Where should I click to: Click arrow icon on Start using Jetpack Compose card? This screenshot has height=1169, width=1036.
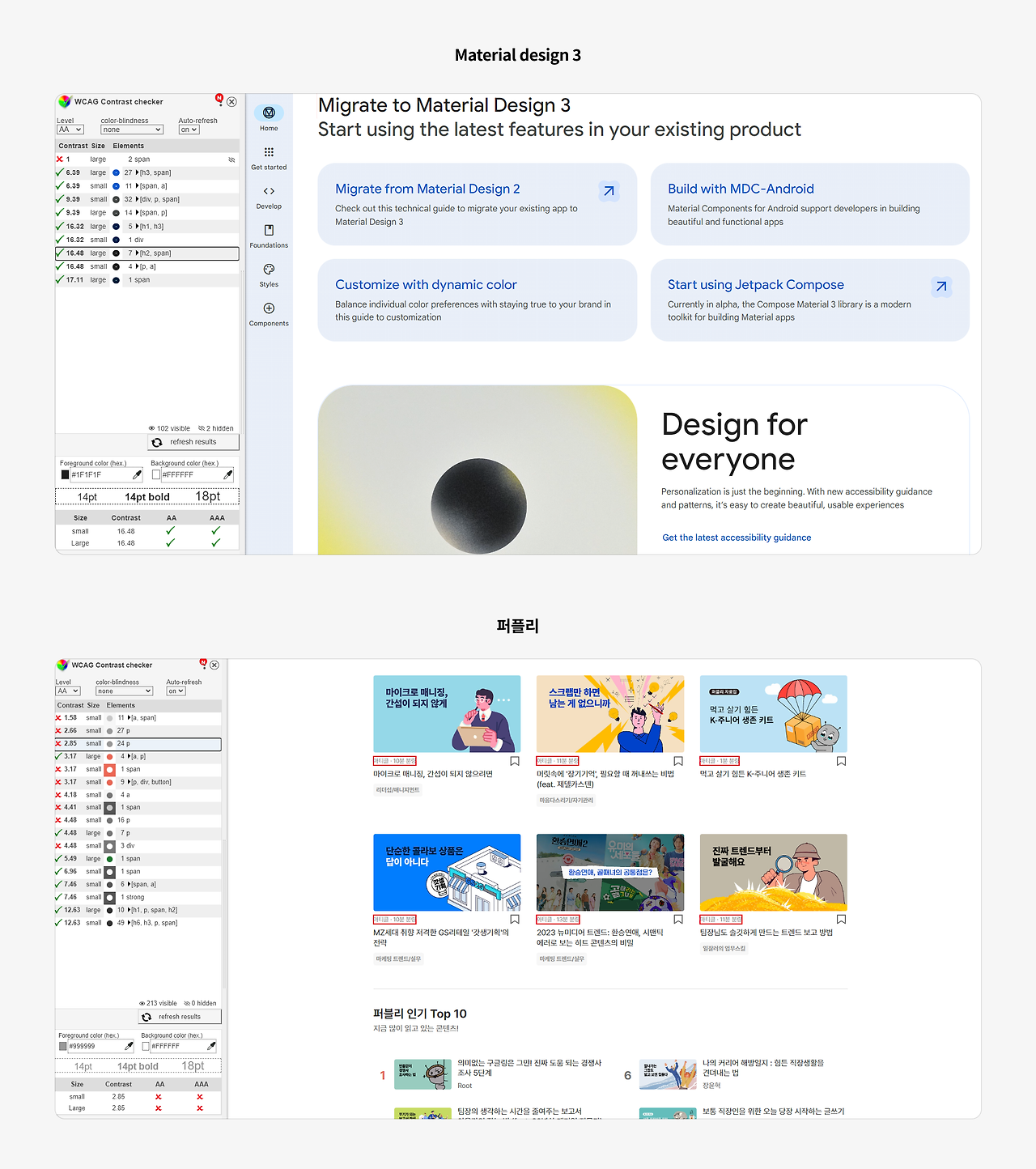[x=941, y=287]
